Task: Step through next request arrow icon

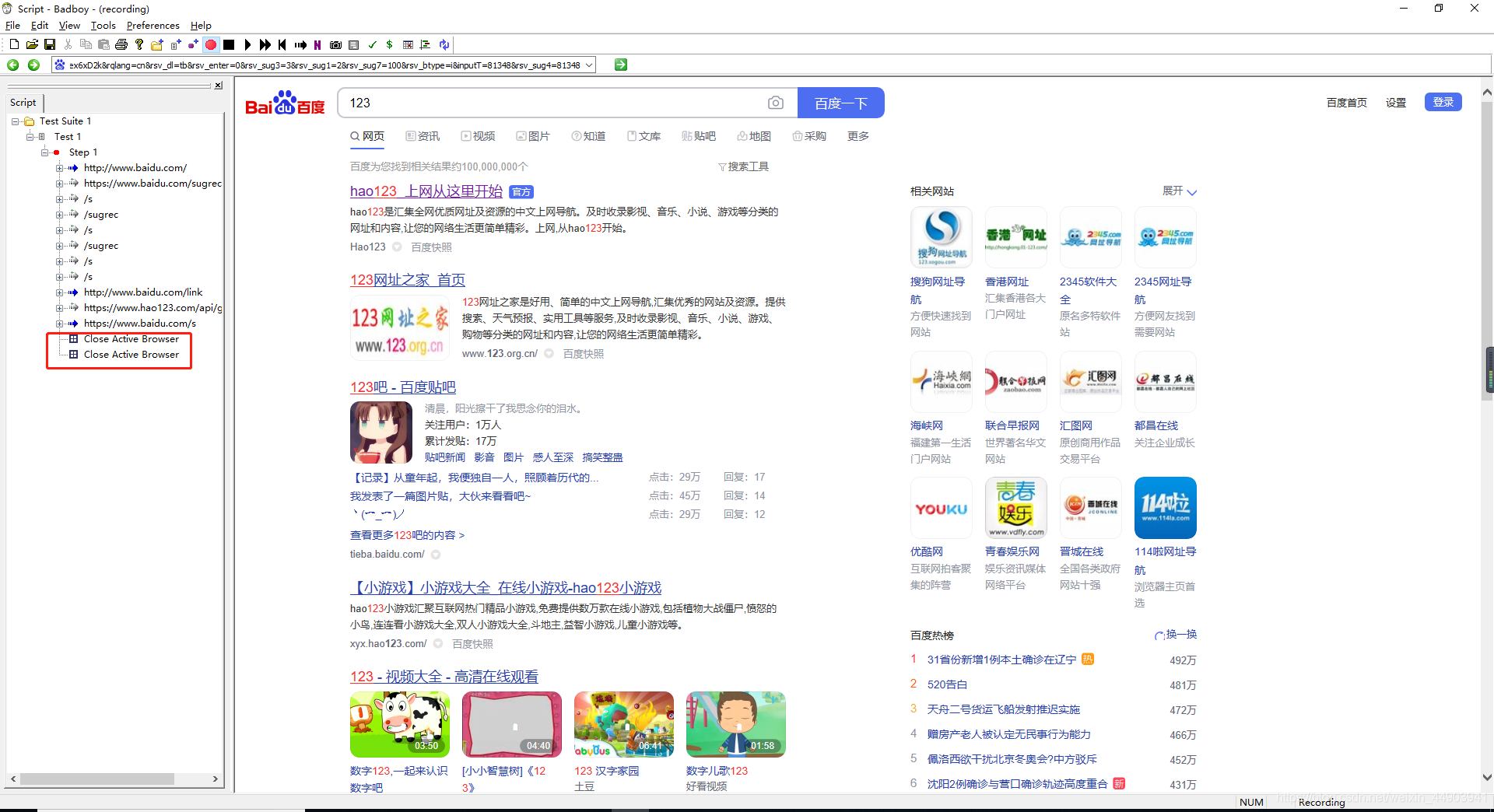Action: pyautogui.click(x=300, y=44)
